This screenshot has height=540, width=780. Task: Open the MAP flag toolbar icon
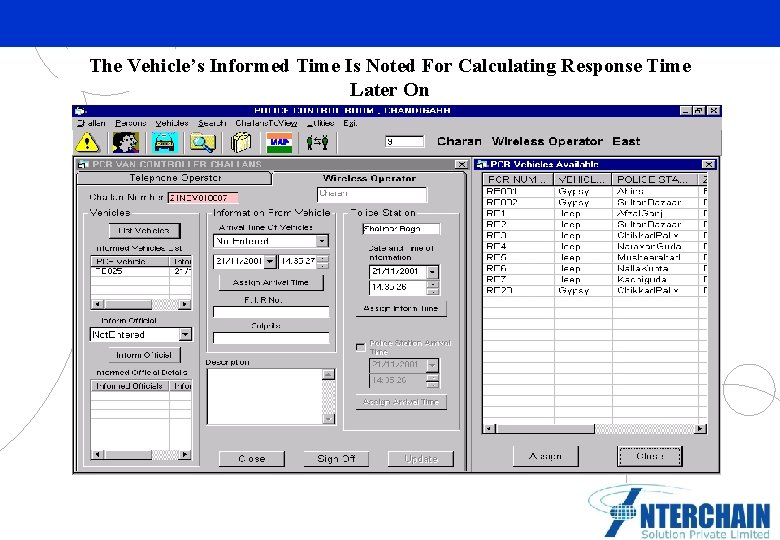point(279,143)
